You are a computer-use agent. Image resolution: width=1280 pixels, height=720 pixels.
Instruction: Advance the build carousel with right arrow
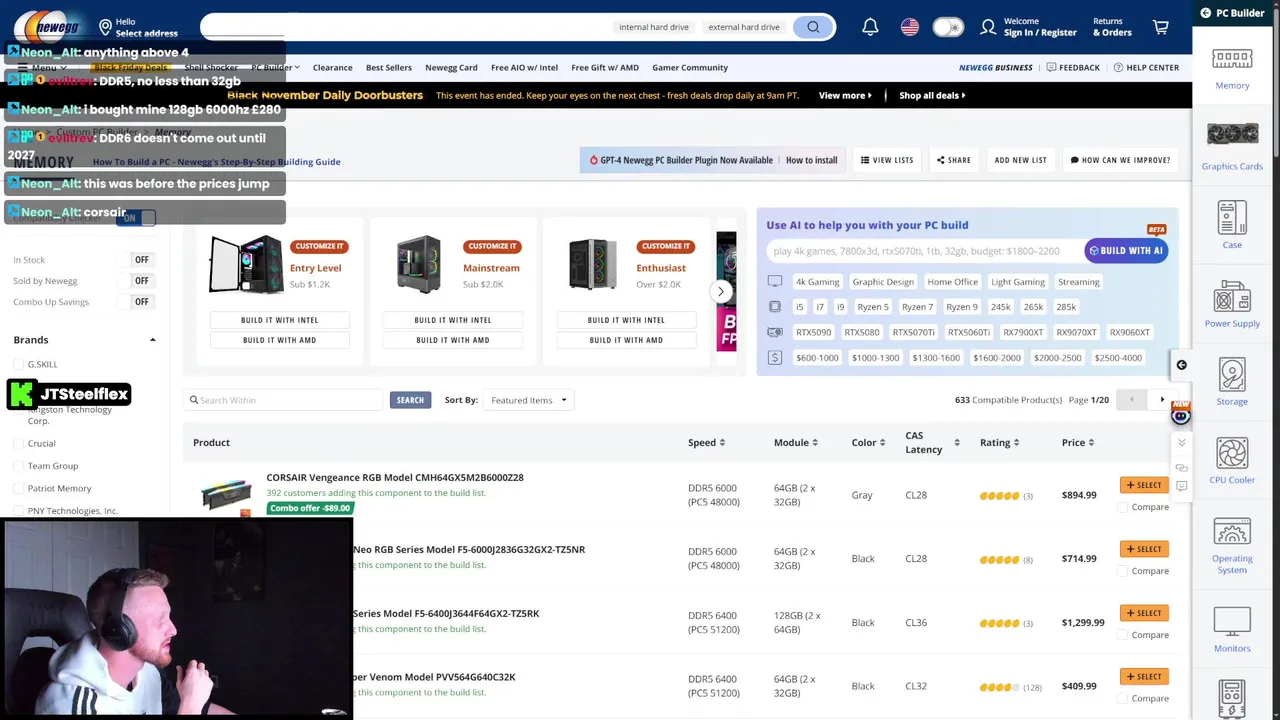[720, 292]
